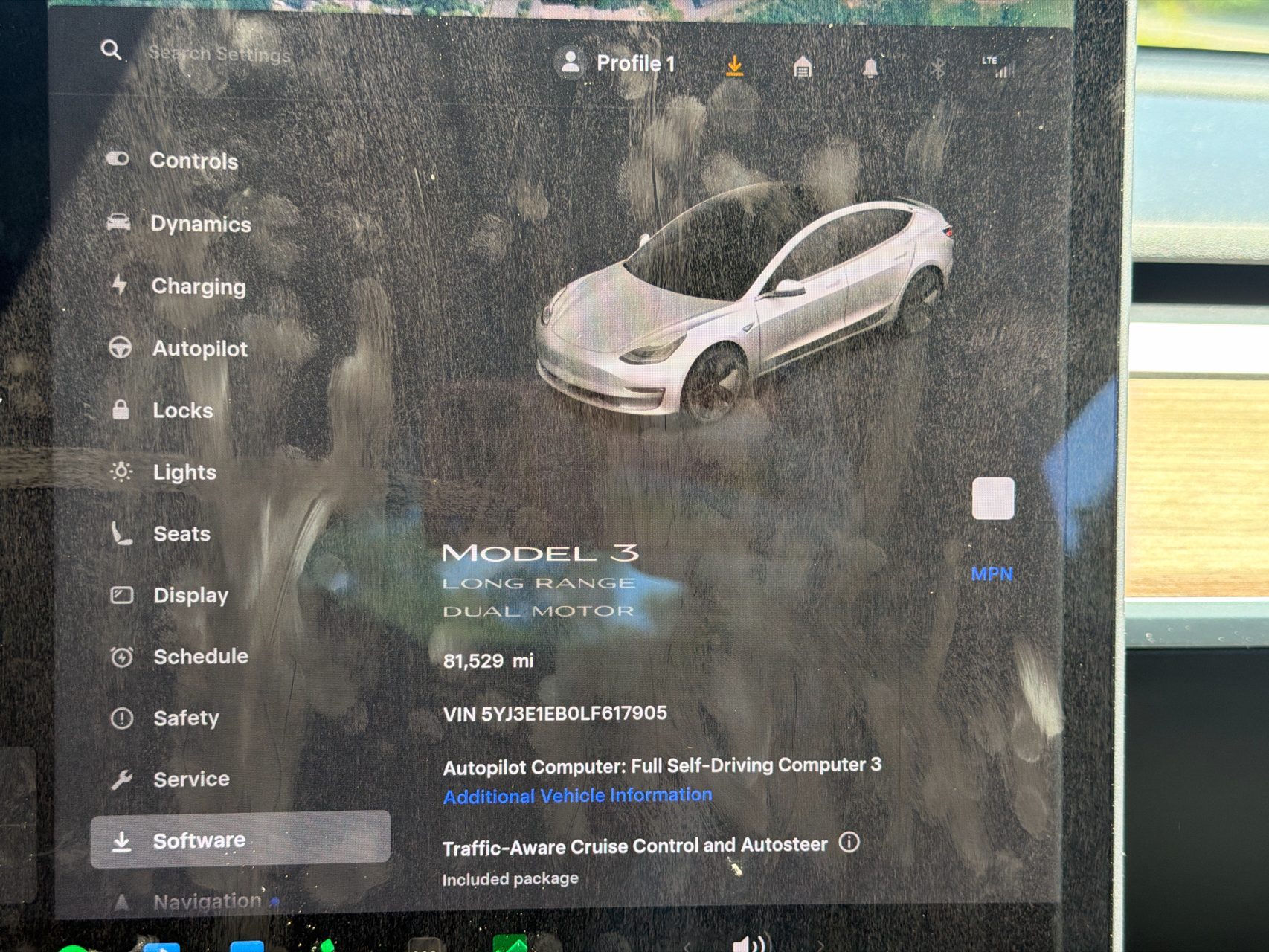Select the Software menu item
Screen dimensions: 1269x952
240,840
